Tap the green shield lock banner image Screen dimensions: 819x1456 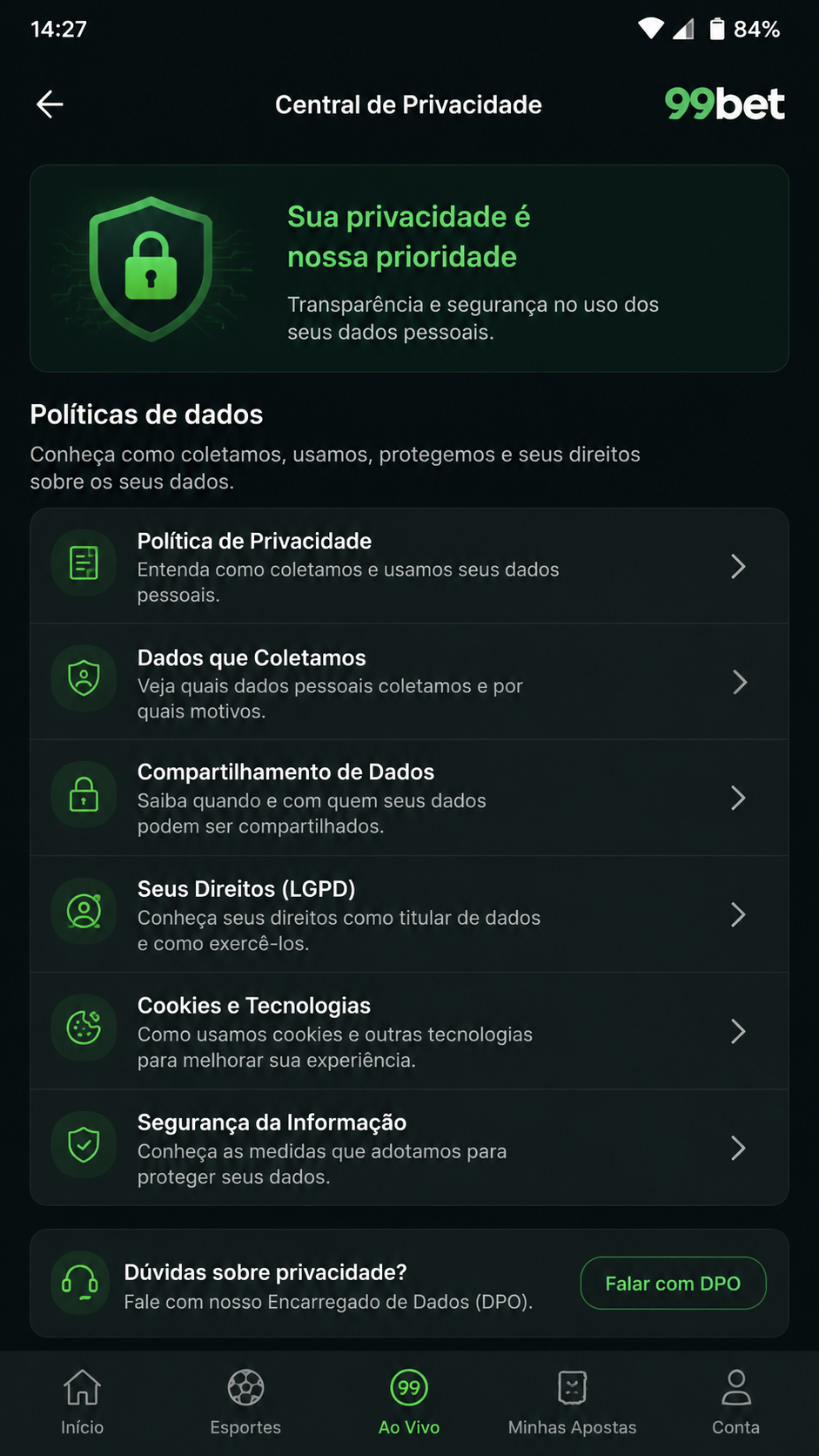(x=151, y=268)
